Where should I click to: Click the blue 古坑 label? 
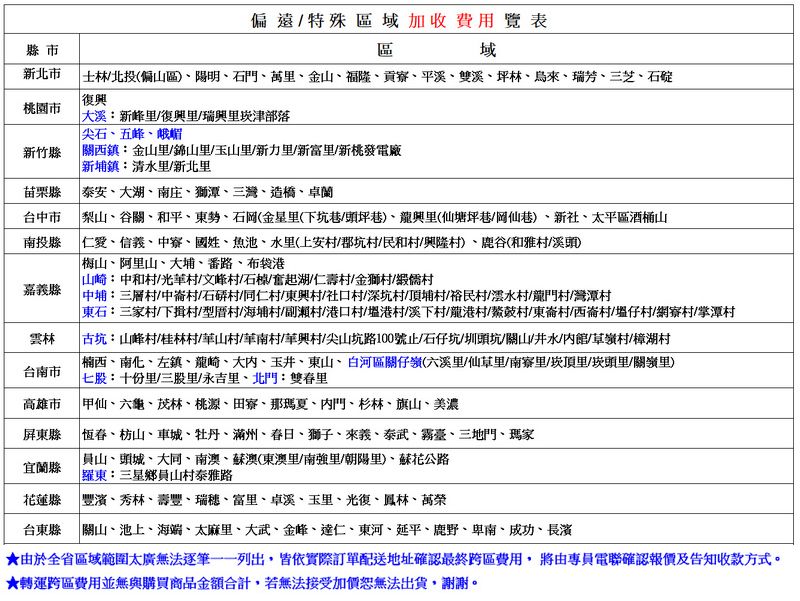click(x=94, y=340)
